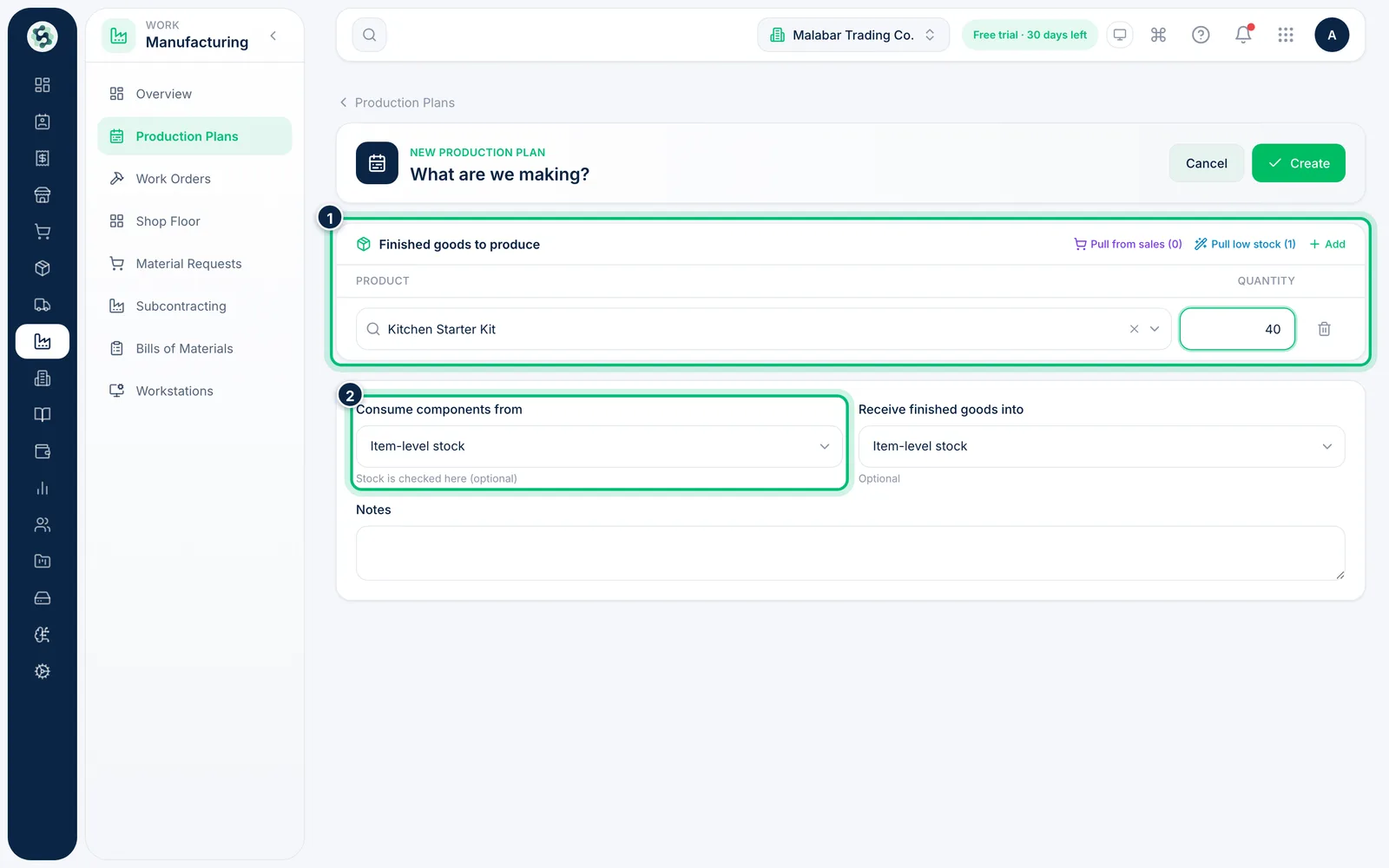
Task: Open the bar chart reports icon in left rail
Action: 42,488
